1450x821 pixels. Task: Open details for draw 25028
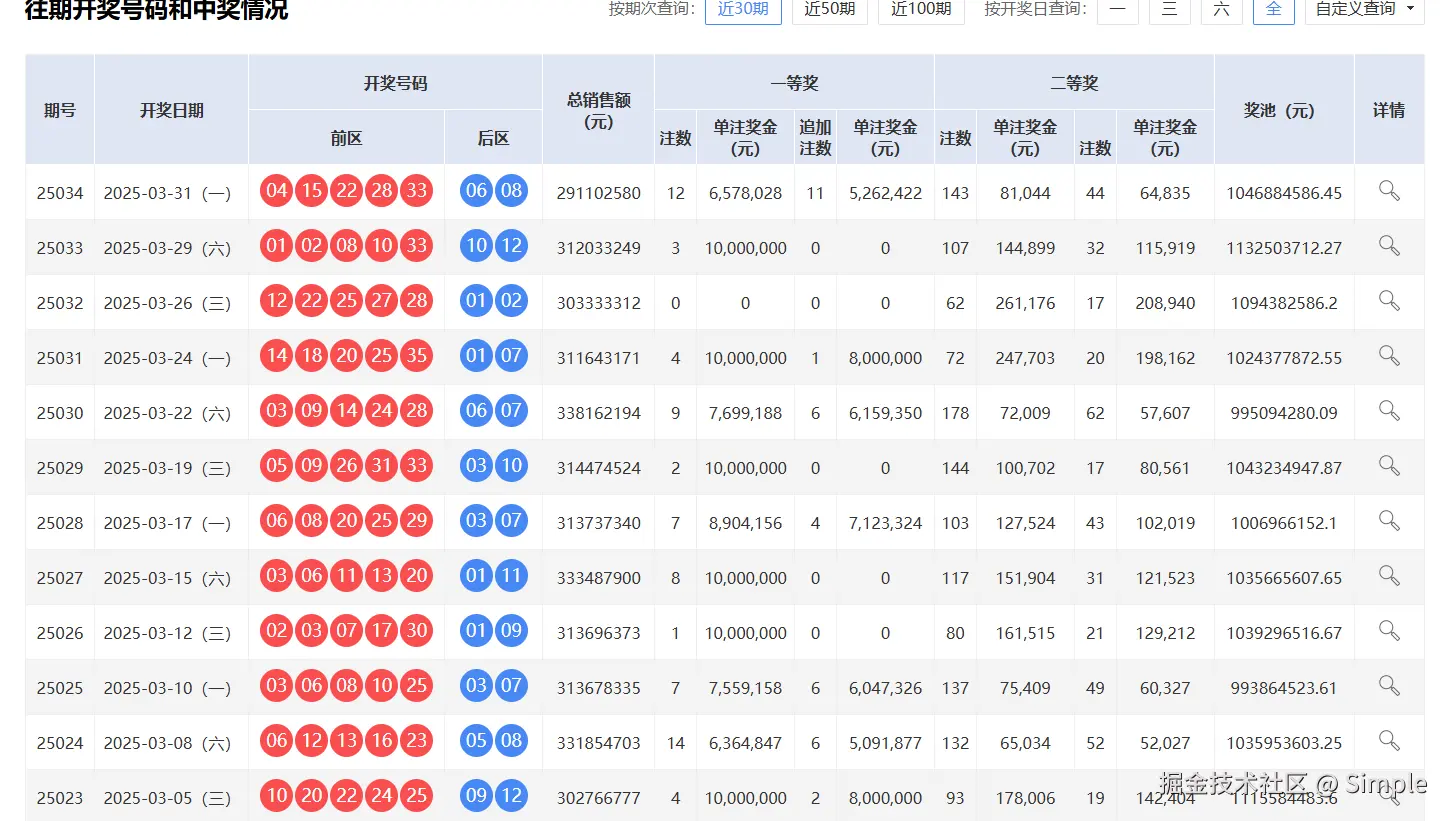pyautogui.click(x=1387, y=520)
